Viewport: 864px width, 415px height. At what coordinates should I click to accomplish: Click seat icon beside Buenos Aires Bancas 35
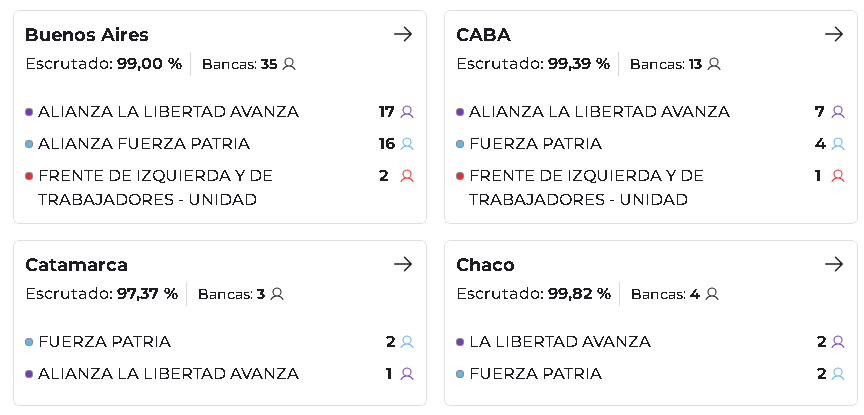coord(289,64)
